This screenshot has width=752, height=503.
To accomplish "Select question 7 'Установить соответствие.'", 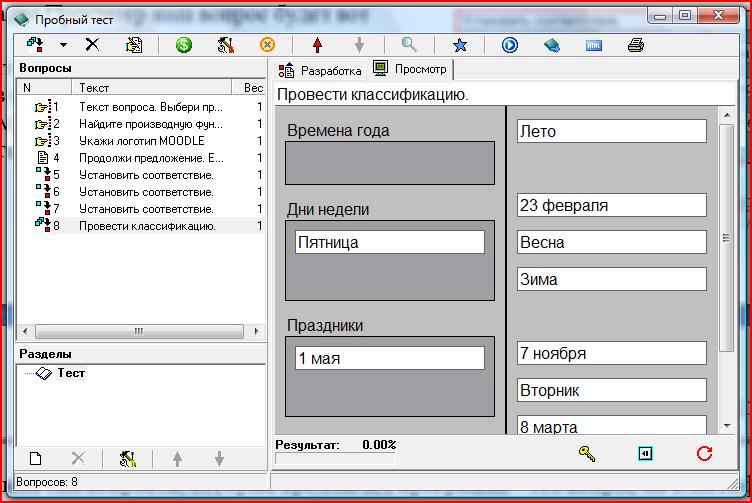I will click(141, 209).
